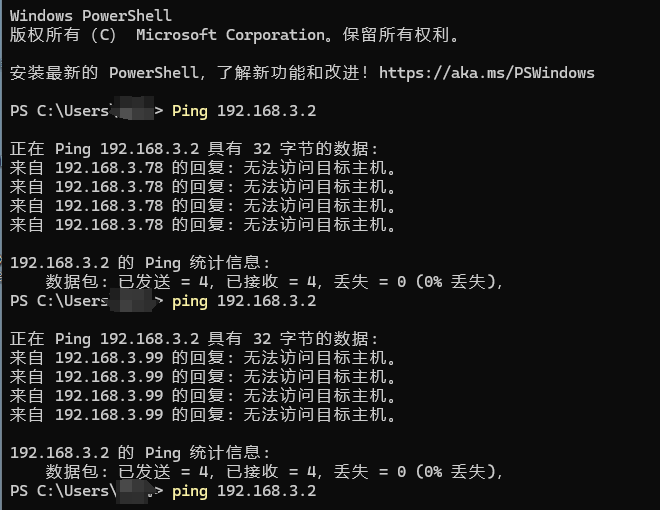Click '正在 Ping 192.168.3.2' line above the 192.168.3.99 replies
The image size is (660, 510).
194,339
